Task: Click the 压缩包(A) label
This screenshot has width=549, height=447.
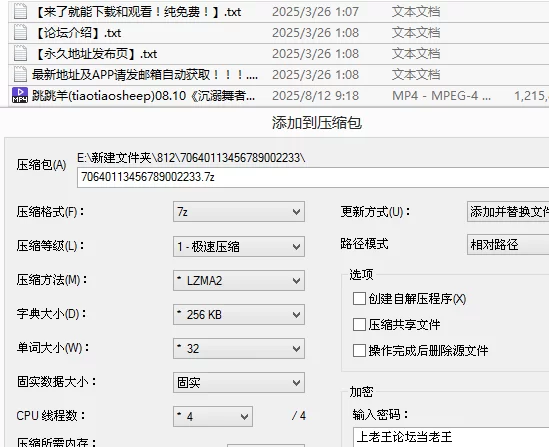Action: [41, 165]
